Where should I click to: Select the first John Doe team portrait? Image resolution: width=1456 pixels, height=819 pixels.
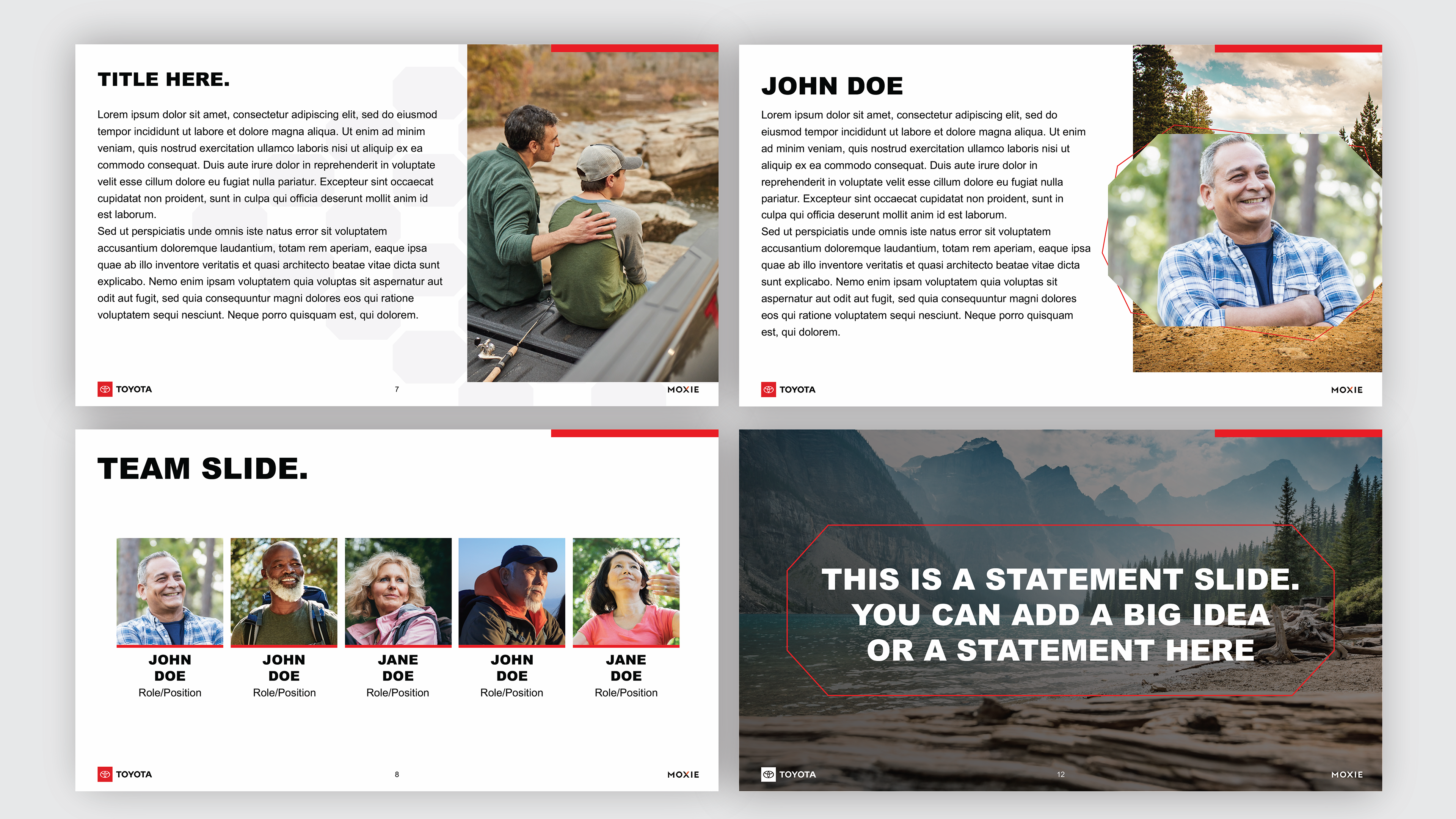pyautogui.click(x=169, y=591)
